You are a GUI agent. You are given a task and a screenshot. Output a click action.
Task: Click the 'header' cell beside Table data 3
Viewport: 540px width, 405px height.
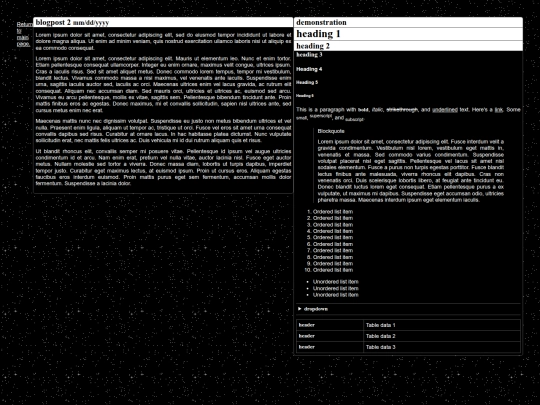click(330, 347)
